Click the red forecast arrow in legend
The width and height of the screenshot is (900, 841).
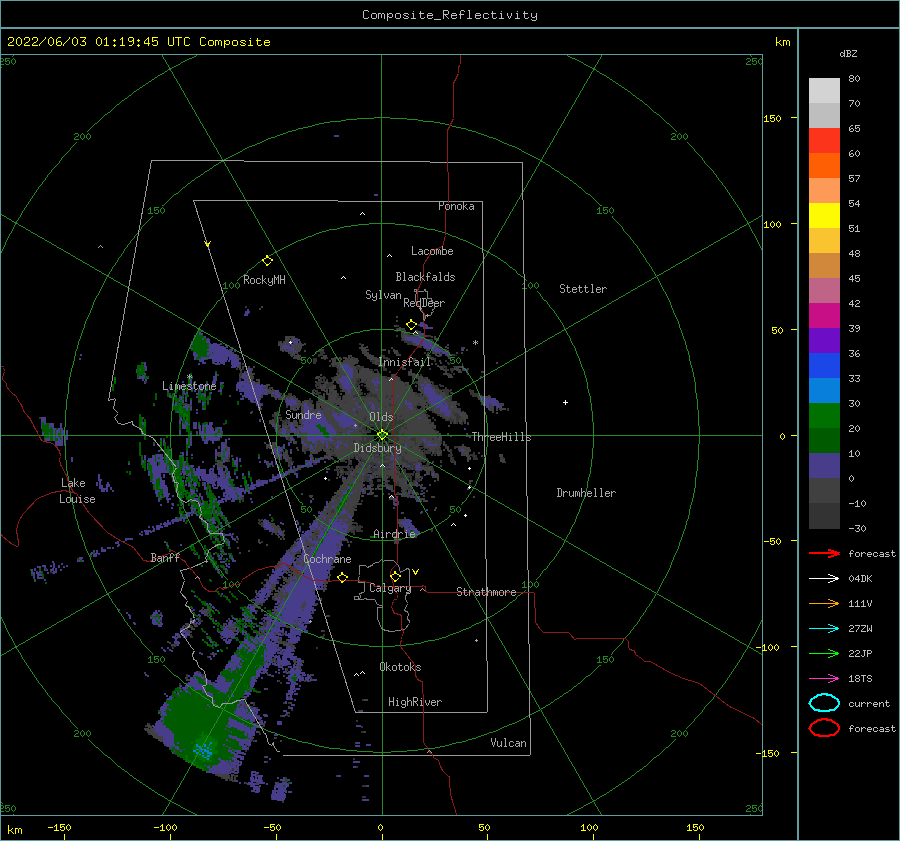coord(824,553)
